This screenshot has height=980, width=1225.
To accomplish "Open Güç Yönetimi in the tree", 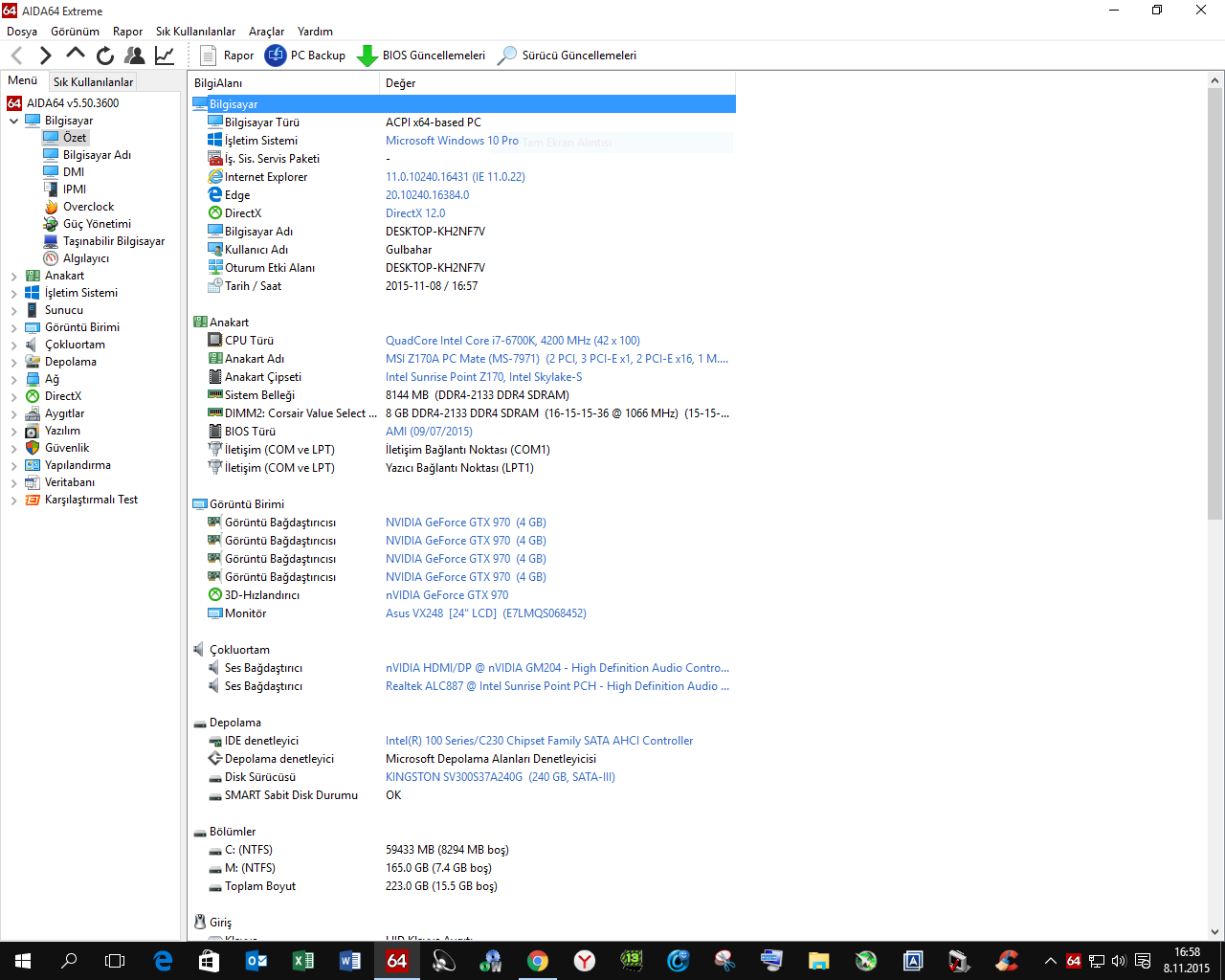I will click(x=87, y=224).
